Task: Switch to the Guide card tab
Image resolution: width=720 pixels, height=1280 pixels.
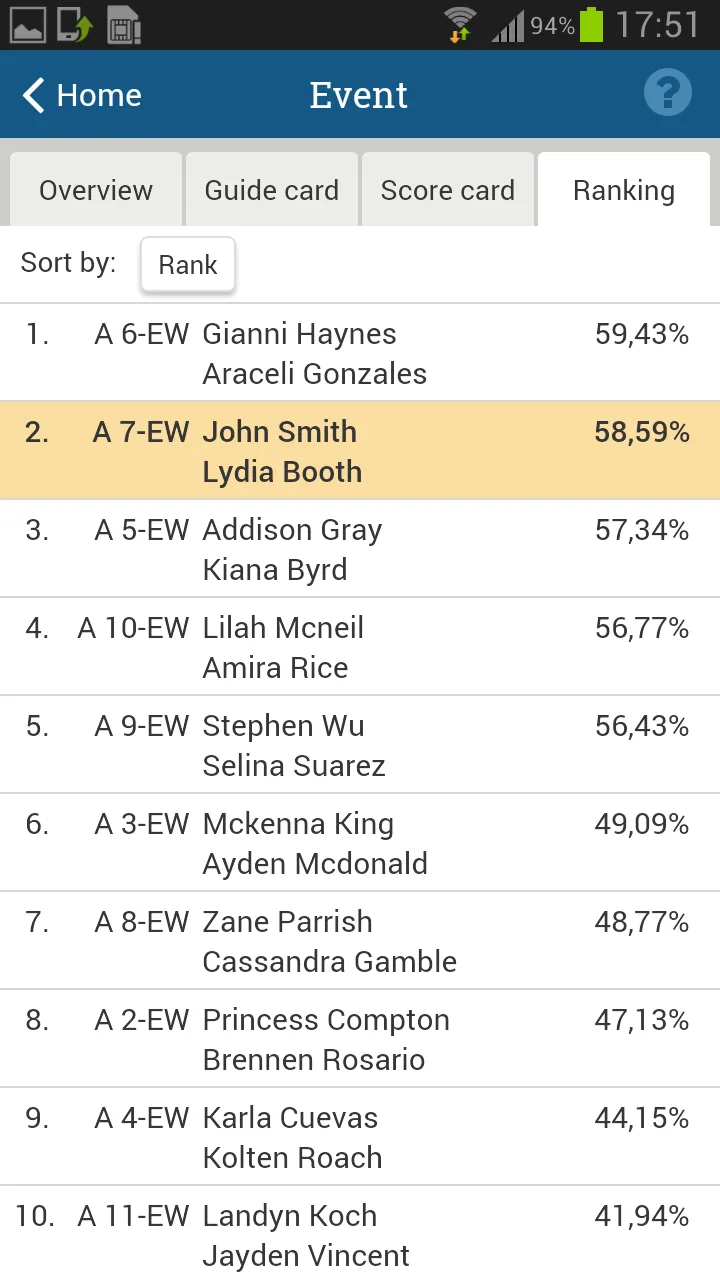Action: 272,190
